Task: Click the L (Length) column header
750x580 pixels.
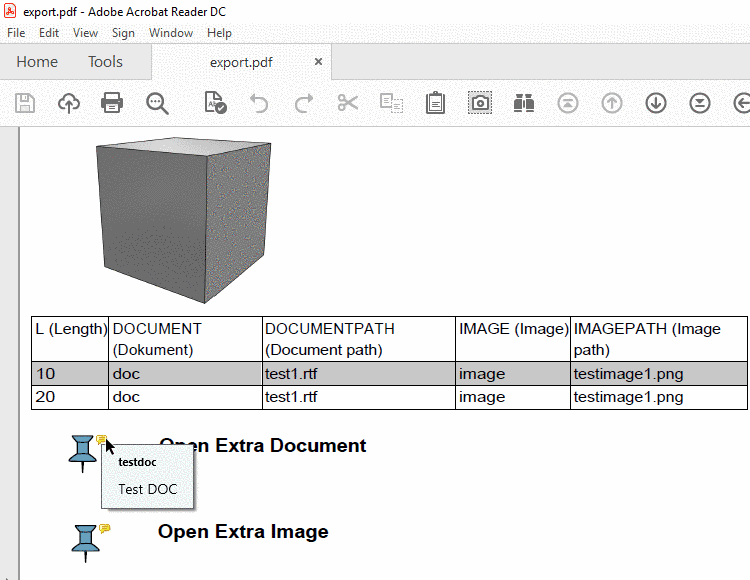Action: (x=70, y=339)
